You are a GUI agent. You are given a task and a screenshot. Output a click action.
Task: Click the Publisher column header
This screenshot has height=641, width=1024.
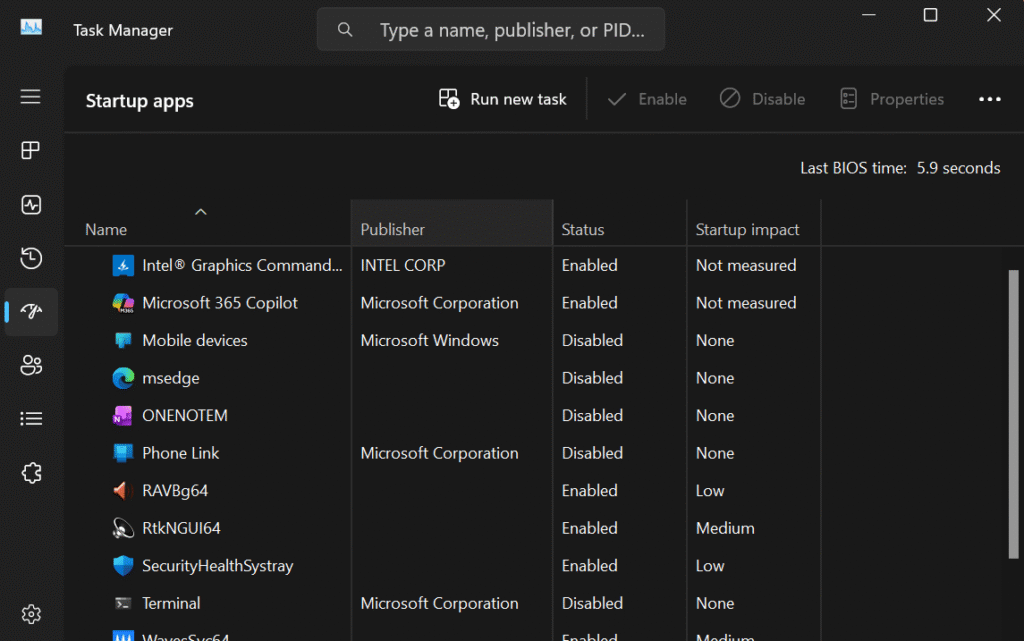[392, 229]
